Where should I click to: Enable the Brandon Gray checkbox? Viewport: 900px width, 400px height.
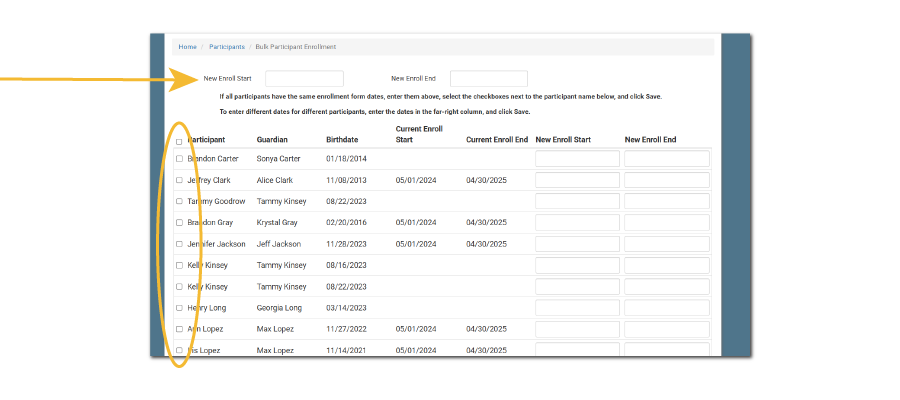[179, 222]
